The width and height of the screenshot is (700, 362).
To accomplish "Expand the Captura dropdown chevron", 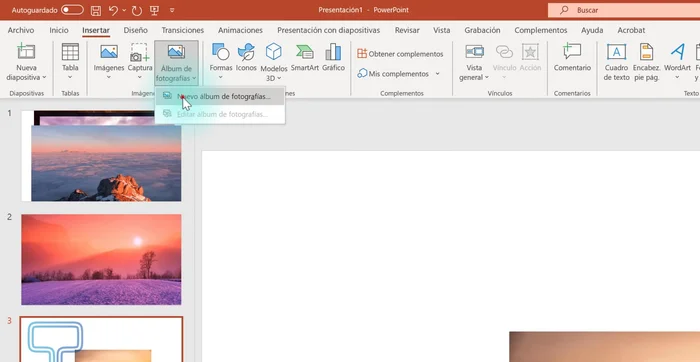I will [x=140, y=77].
